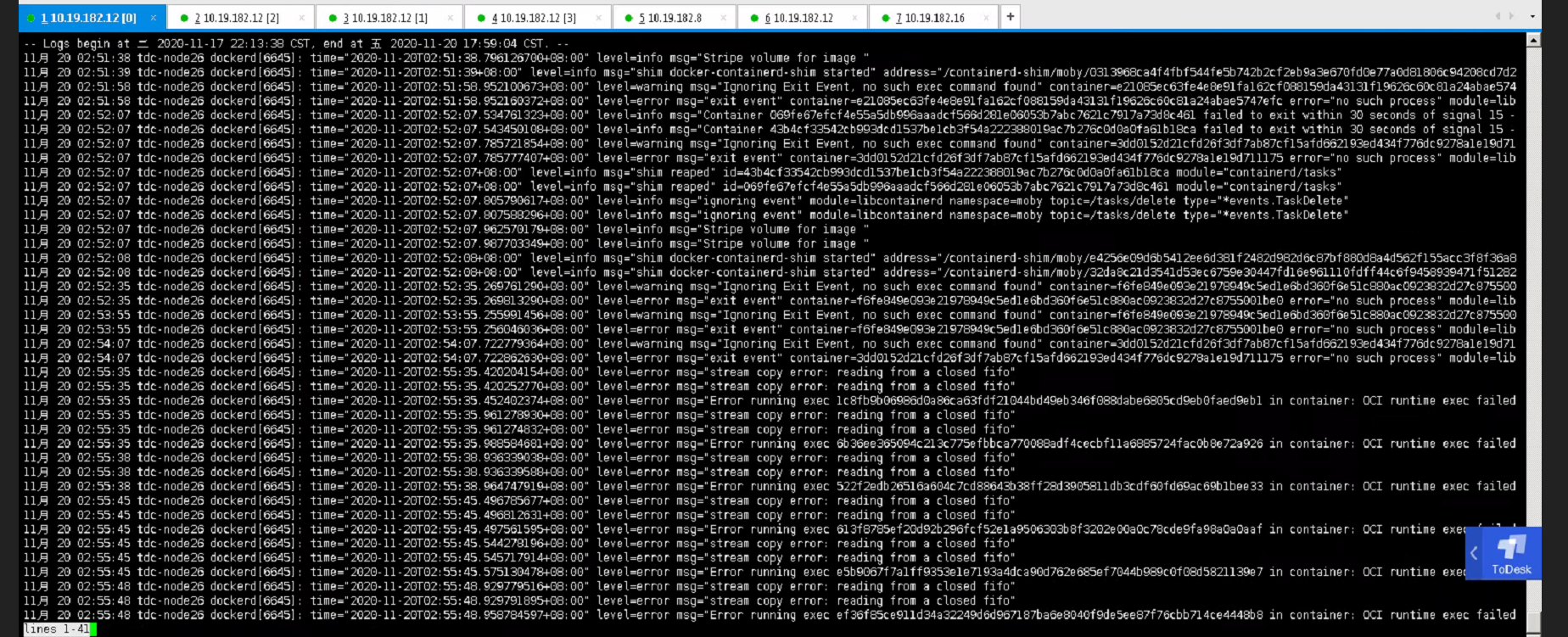This screenshot has width=1568, height=637.
Task: Click the terminal vertical scrollbar track
Action: coord(1533,339)
